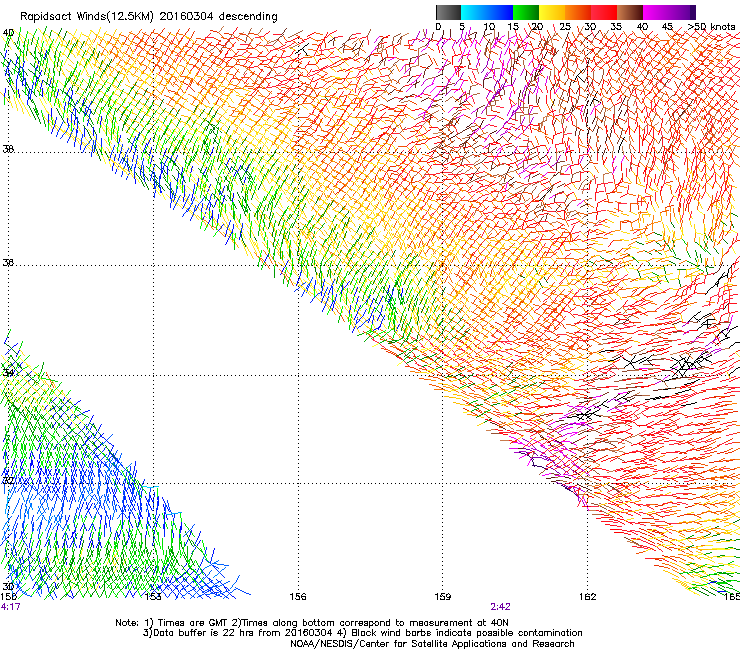
Task: Click the '45' legend scale label
Action: [x=667, y=27]
